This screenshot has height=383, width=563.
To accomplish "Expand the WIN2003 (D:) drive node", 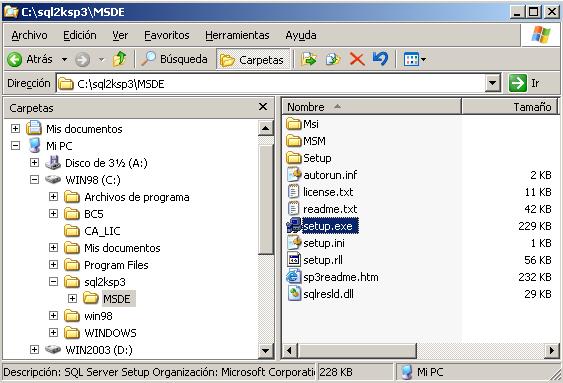I will (x=34, y=349).
